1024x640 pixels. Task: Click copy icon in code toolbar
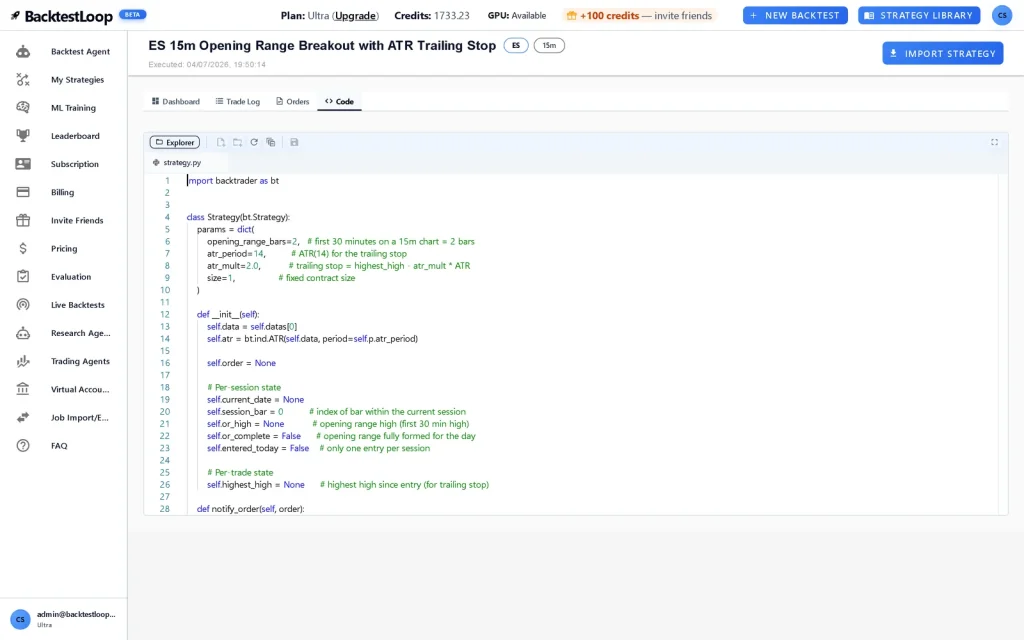click(270, 142)
